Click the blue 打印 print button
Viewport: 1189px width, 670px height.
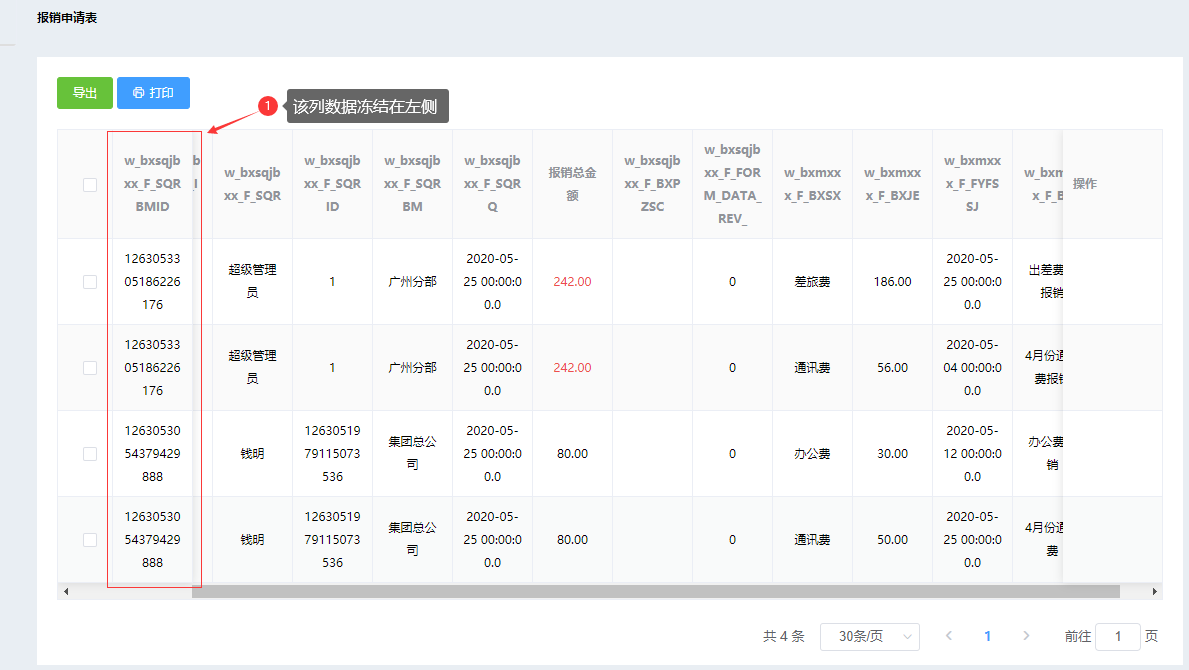[153, 93]
